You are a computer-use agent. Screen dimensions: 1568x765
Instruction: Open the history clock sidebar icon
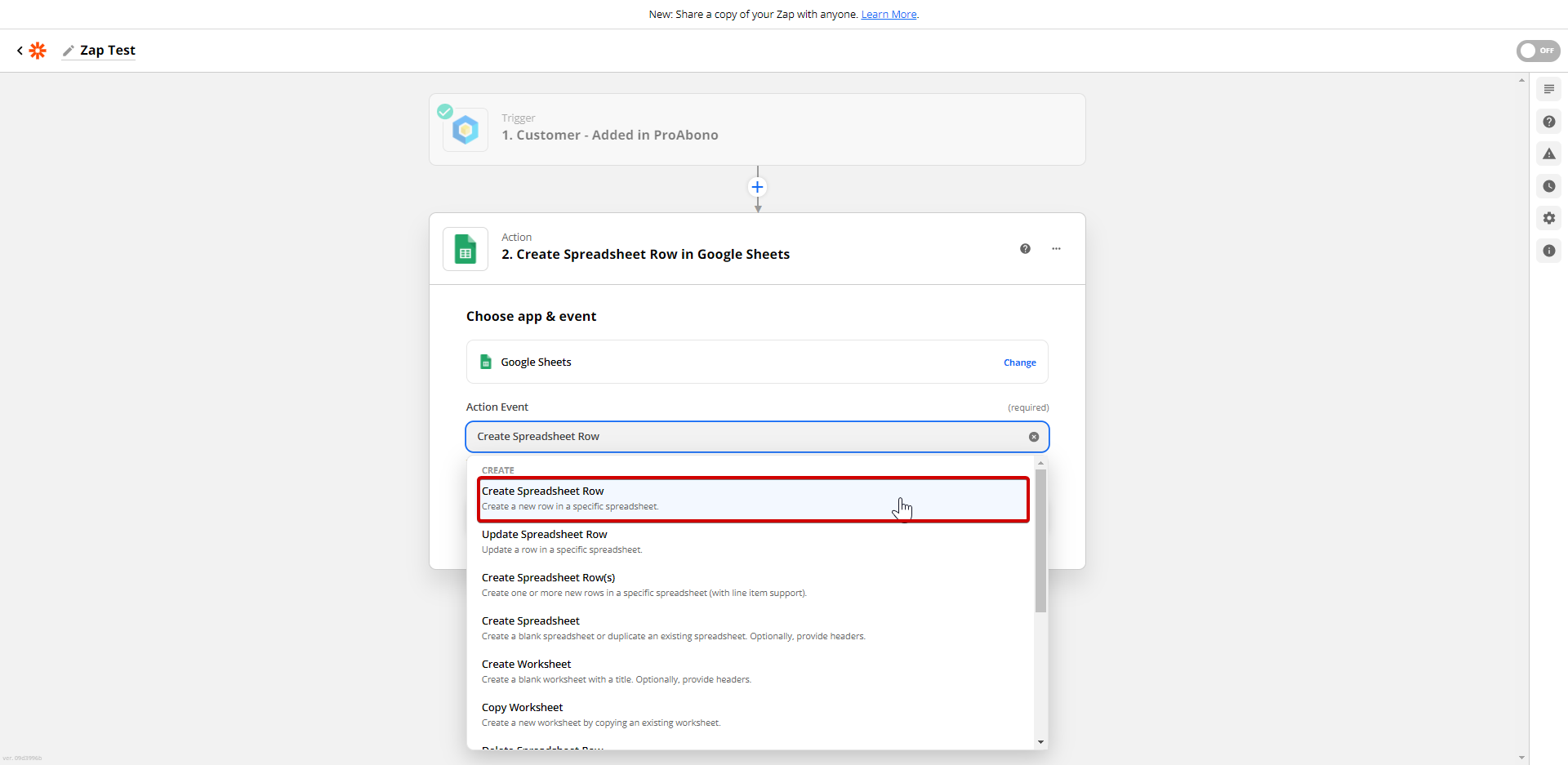(1549, 186)
